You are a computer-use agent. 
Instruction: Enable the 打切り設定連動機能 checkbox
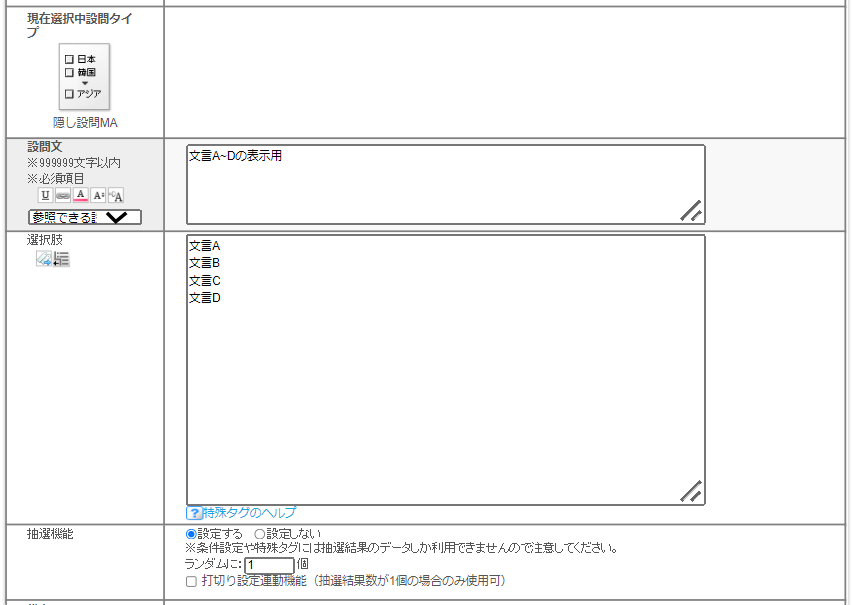191,581
